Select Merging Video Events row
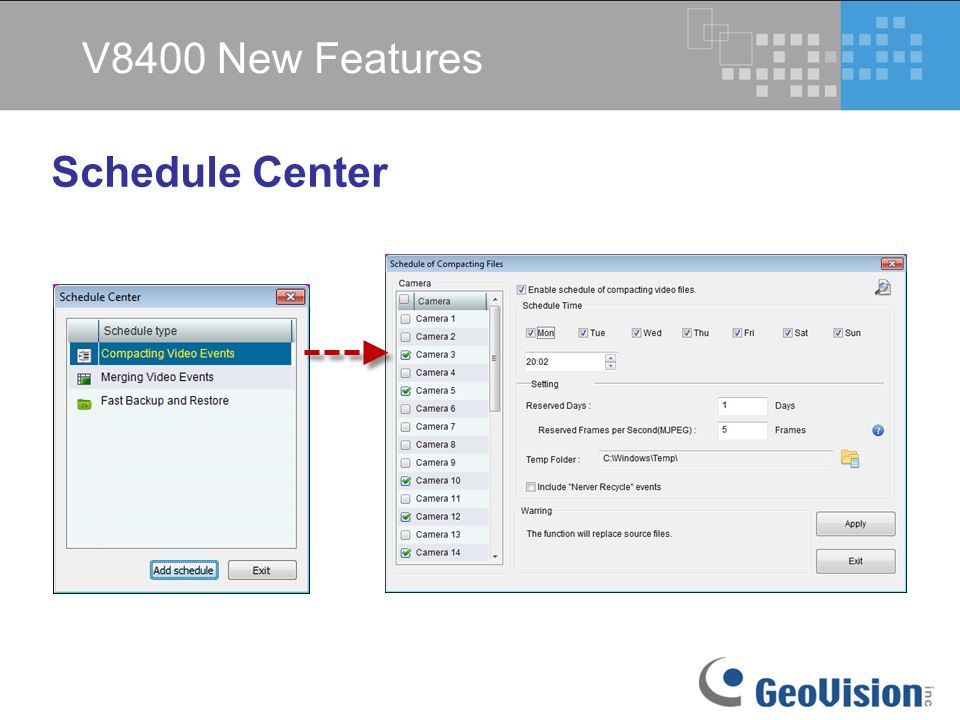Viewport: 960px width, 720px height. [181, 378]
